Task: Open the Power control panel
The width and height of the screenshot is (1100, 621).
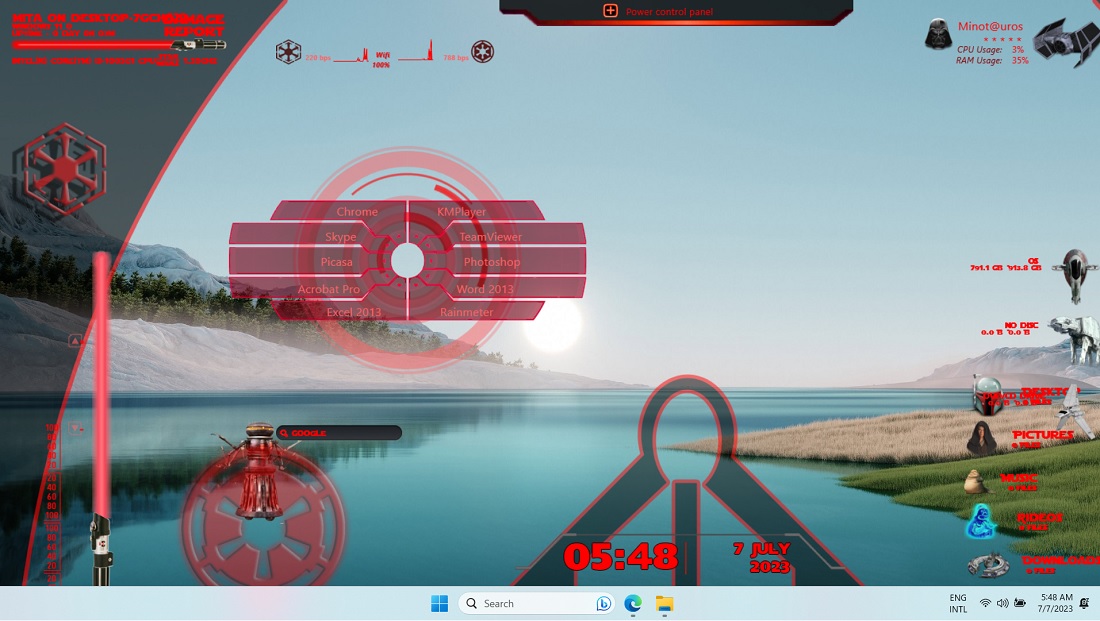Action: coord(668,11)
